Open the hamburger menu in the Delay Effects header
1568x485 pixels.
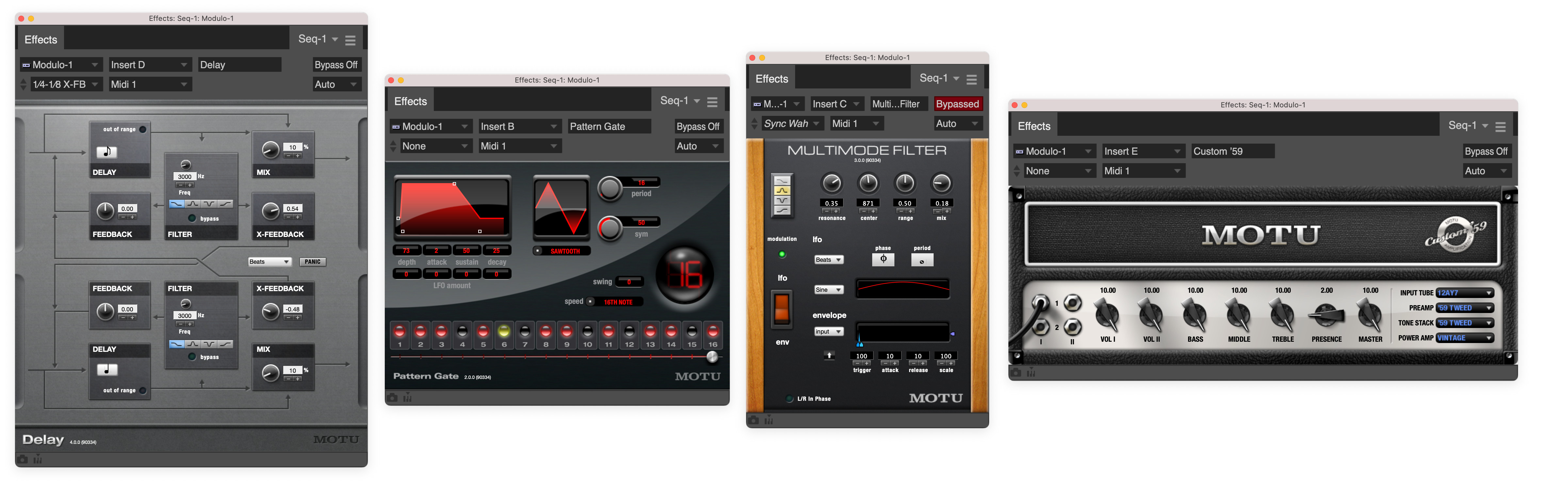[x=350, y=40]
